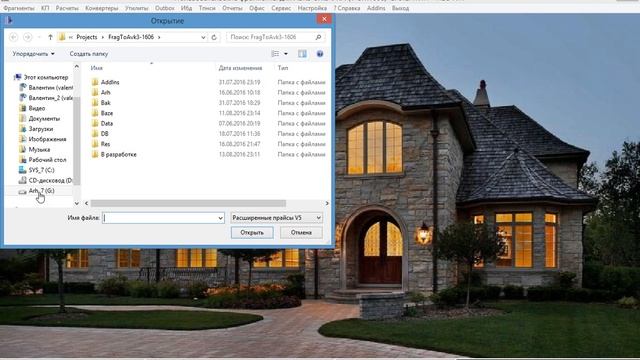Screen dimensions: 640x360
Task: Click the chevron after Projects breadcrumb
Action: [102, 37]
